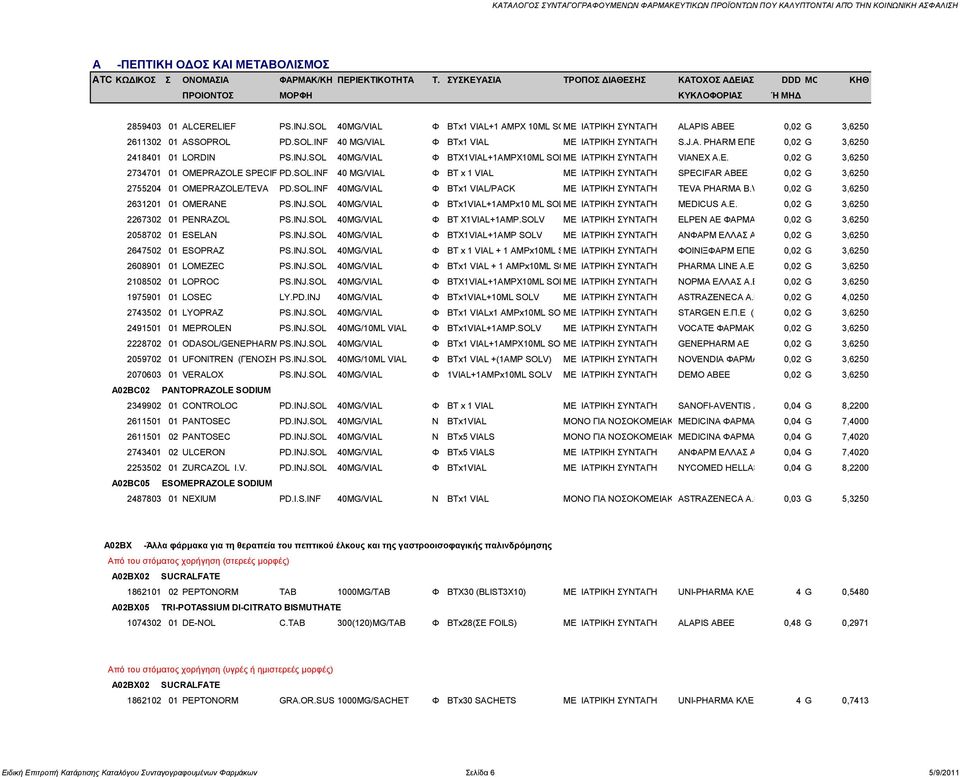The width and height of the screenshot is (960, 777).
Task: Click the 'ΚΗΘ' column header
Action: pyautogui.click(x=859, y=80)
